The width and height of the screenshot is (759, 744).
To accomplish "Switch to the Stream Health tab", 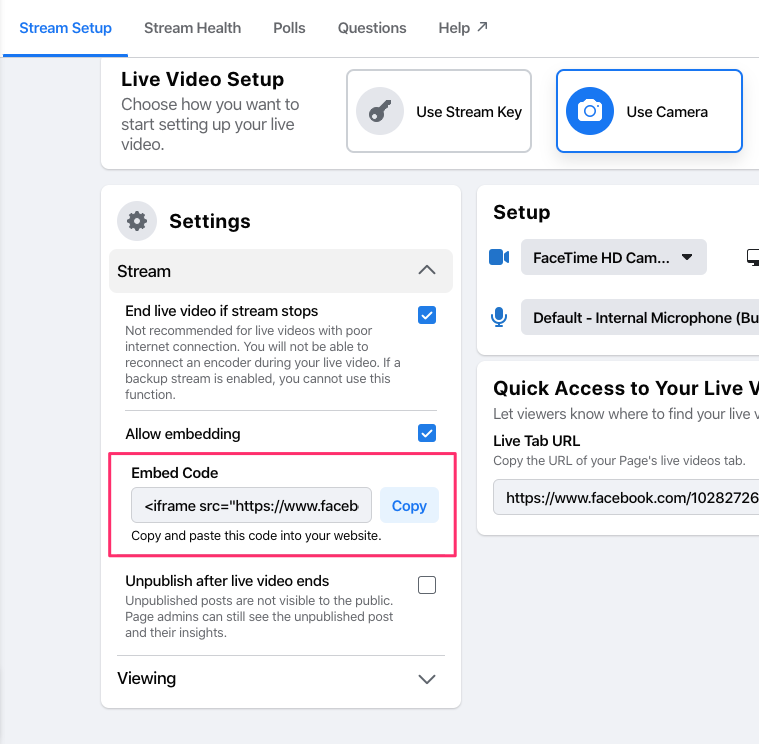I will click(x=192, y=28).
